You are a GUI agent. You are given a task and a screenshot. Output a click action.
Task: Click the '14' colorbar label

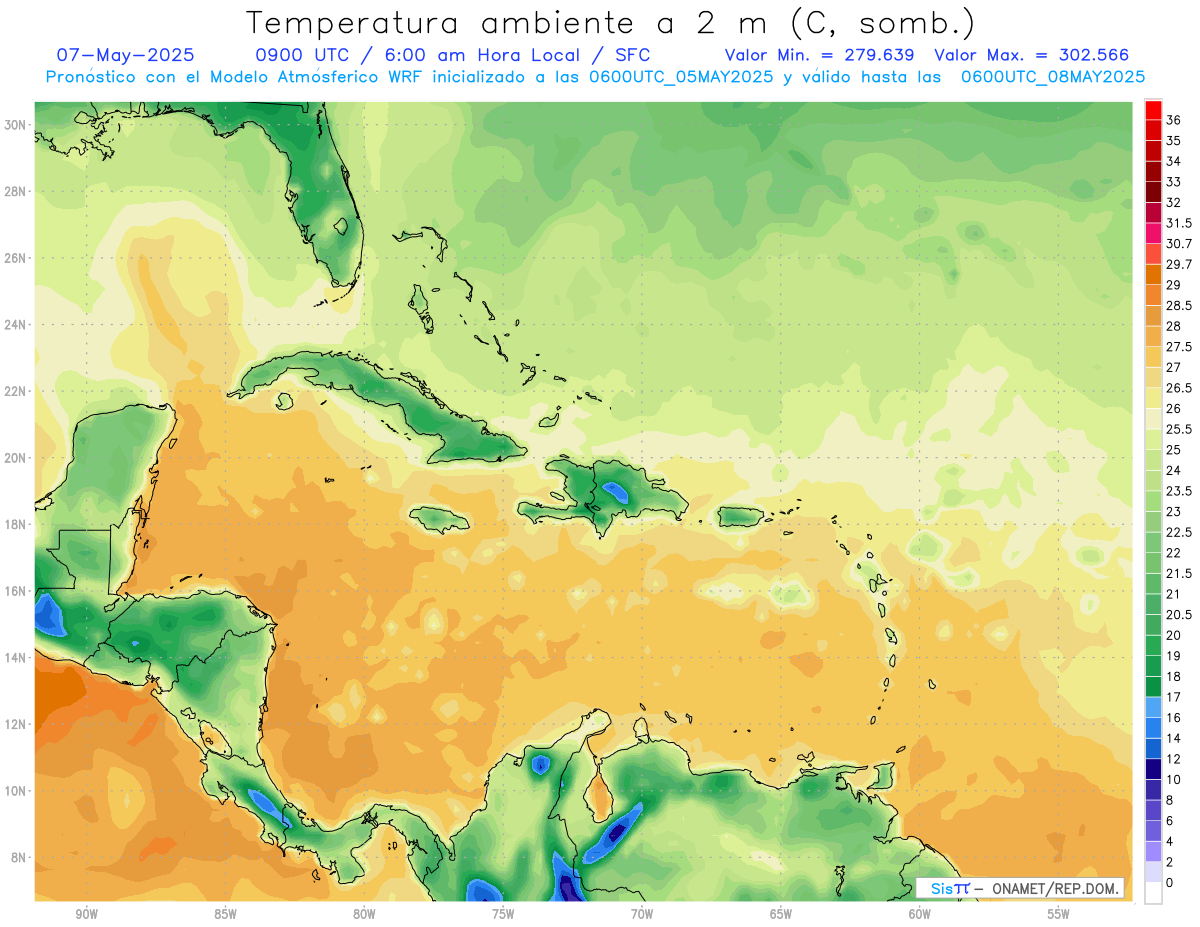pos(1174,738)
